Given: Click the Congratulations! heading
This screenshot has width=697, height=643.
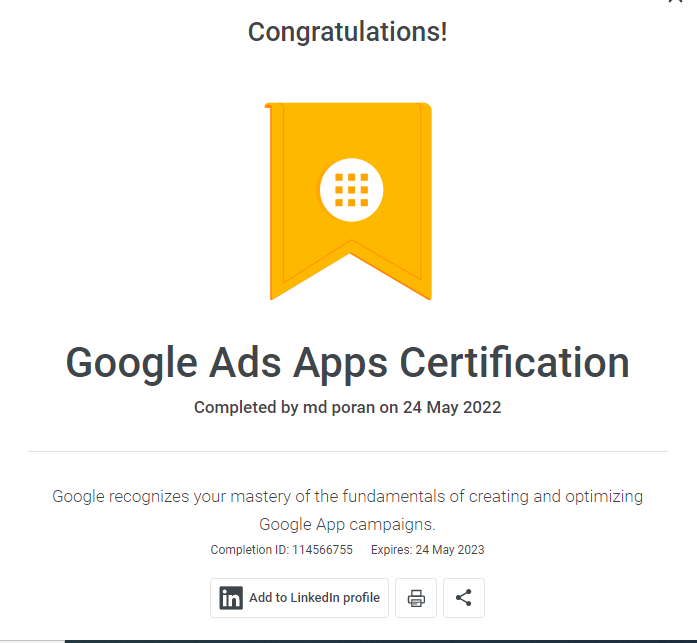Looking at the screenshot, I should click(348, 32).
